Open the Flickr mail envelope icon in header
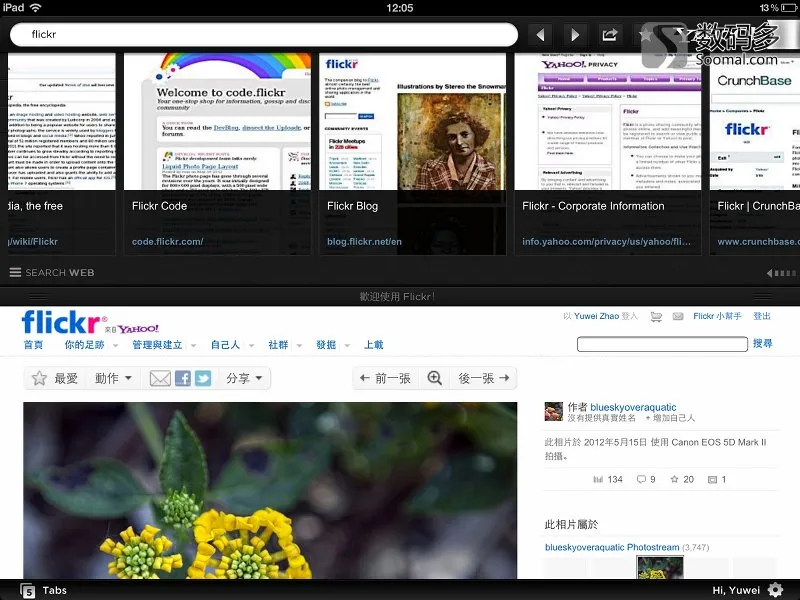Screen dimensions: 800x600 pyautogui.click(x=678, y=316)
